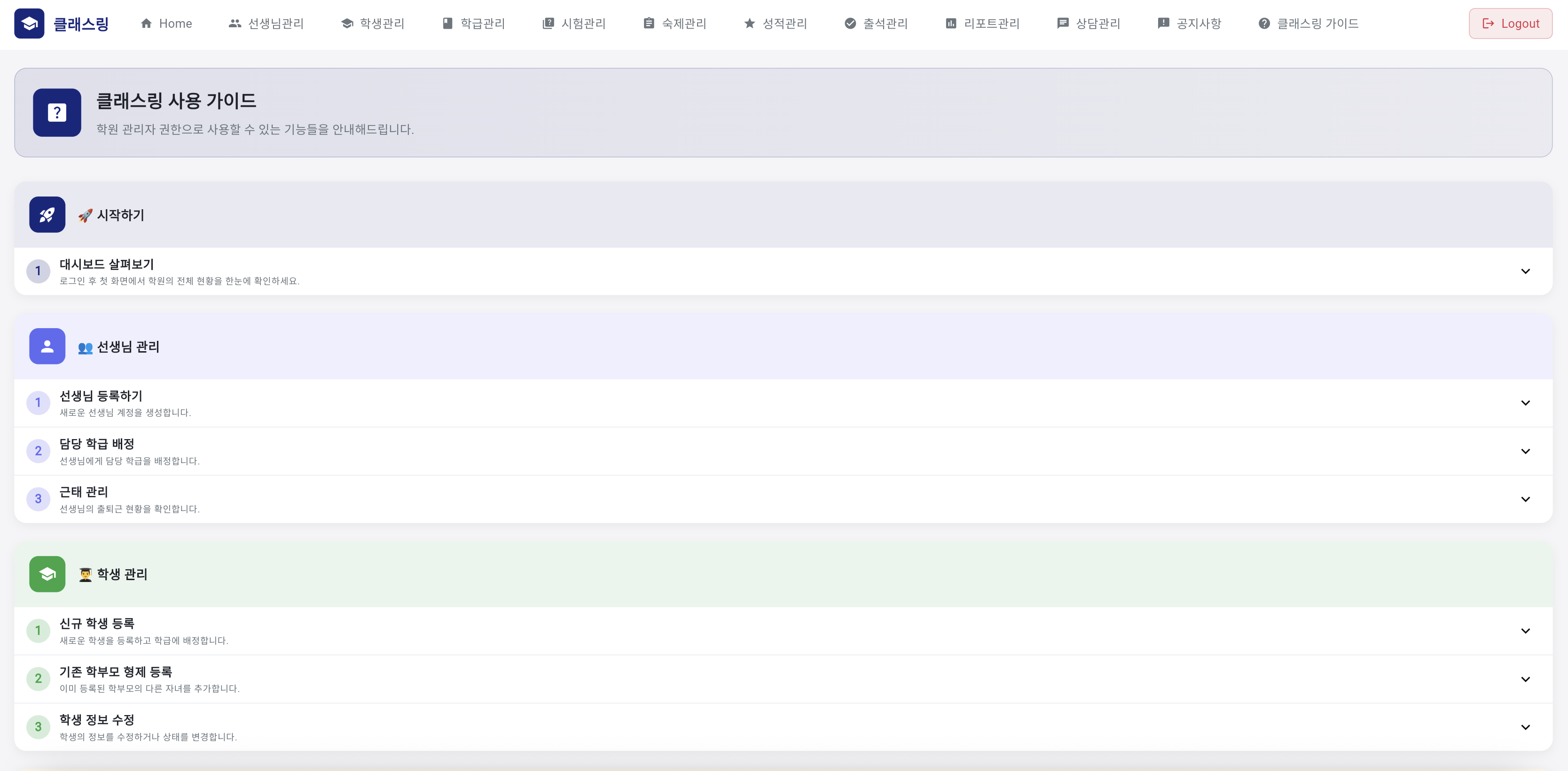Open the 숙제관리 menu item
Image resolution: width=1568 pixels, height=771 pixels.
674,24
